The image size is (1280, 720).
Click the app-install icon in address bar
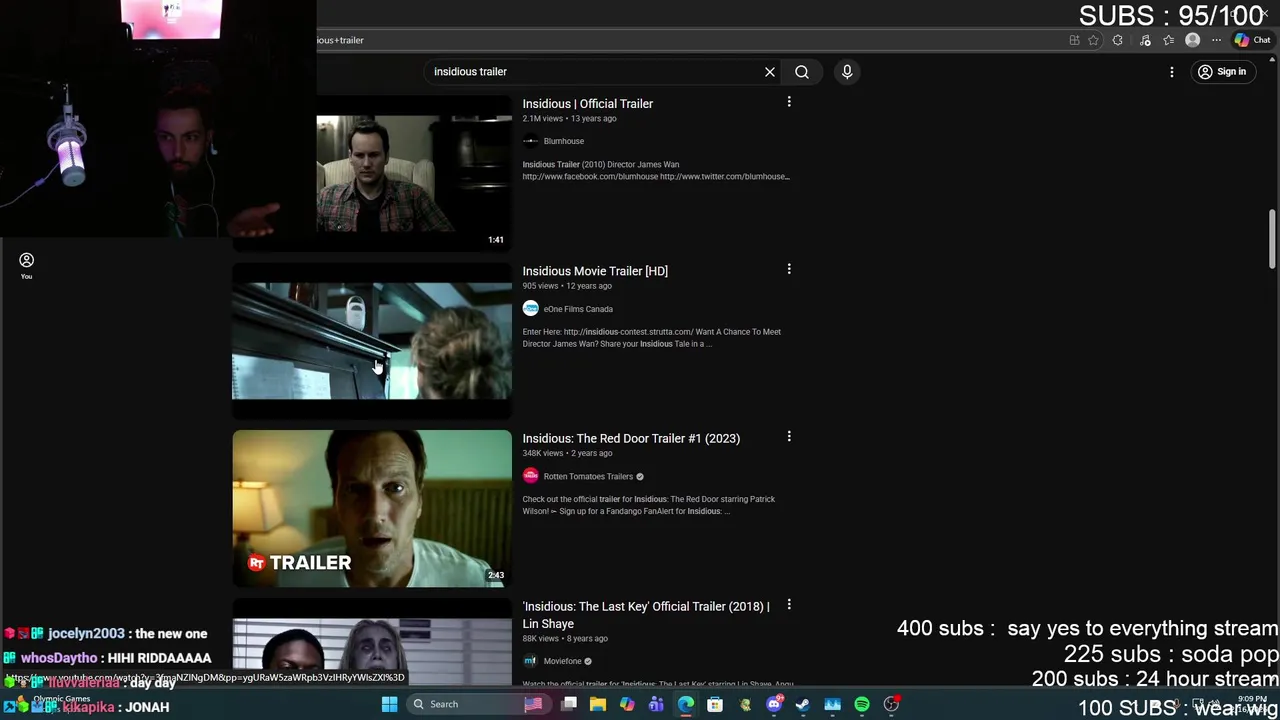1074,40
